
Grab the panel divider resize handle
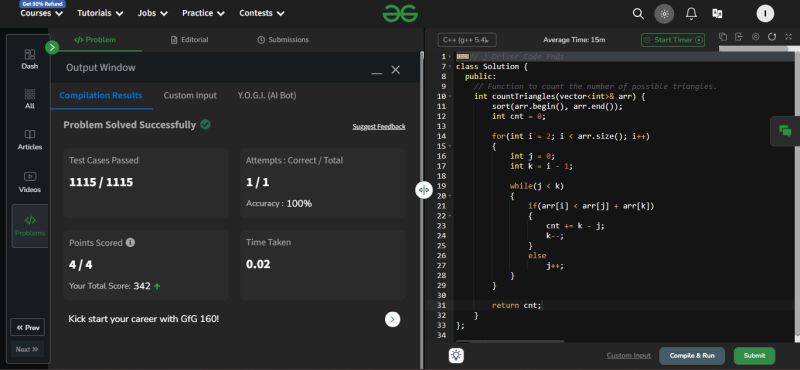coord(423,190)
